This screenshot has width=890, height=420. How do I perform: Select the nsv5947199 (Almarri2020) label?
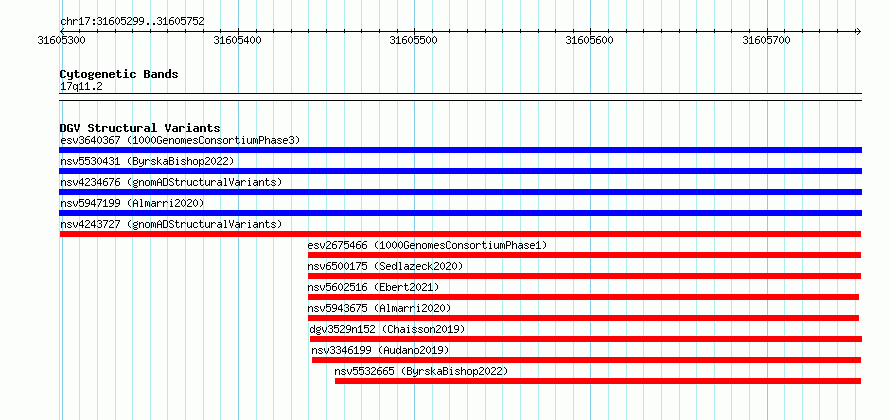click(x=132, y=203)
